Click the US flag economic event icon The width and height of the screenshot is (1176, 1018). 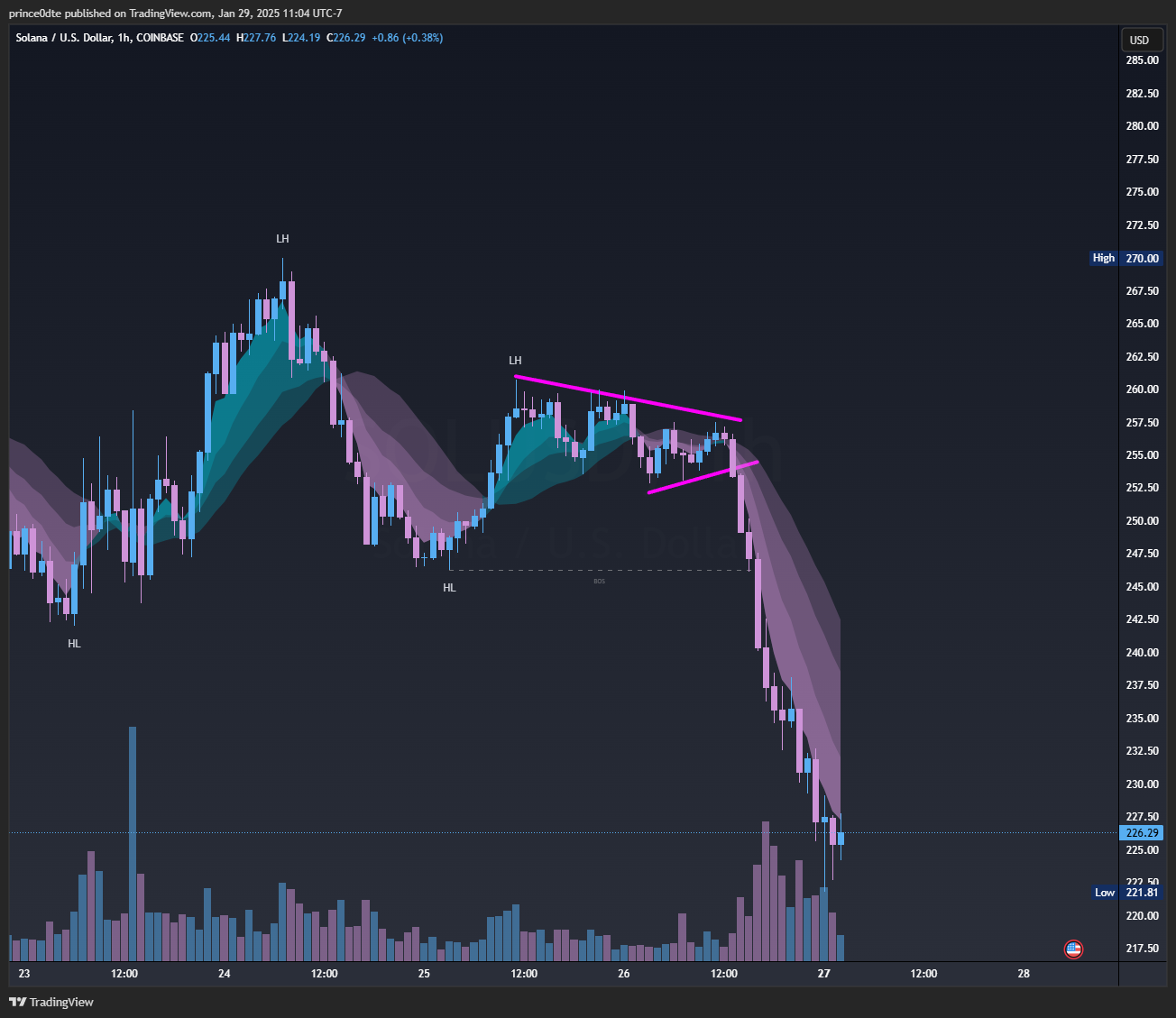coord(1073,949)
